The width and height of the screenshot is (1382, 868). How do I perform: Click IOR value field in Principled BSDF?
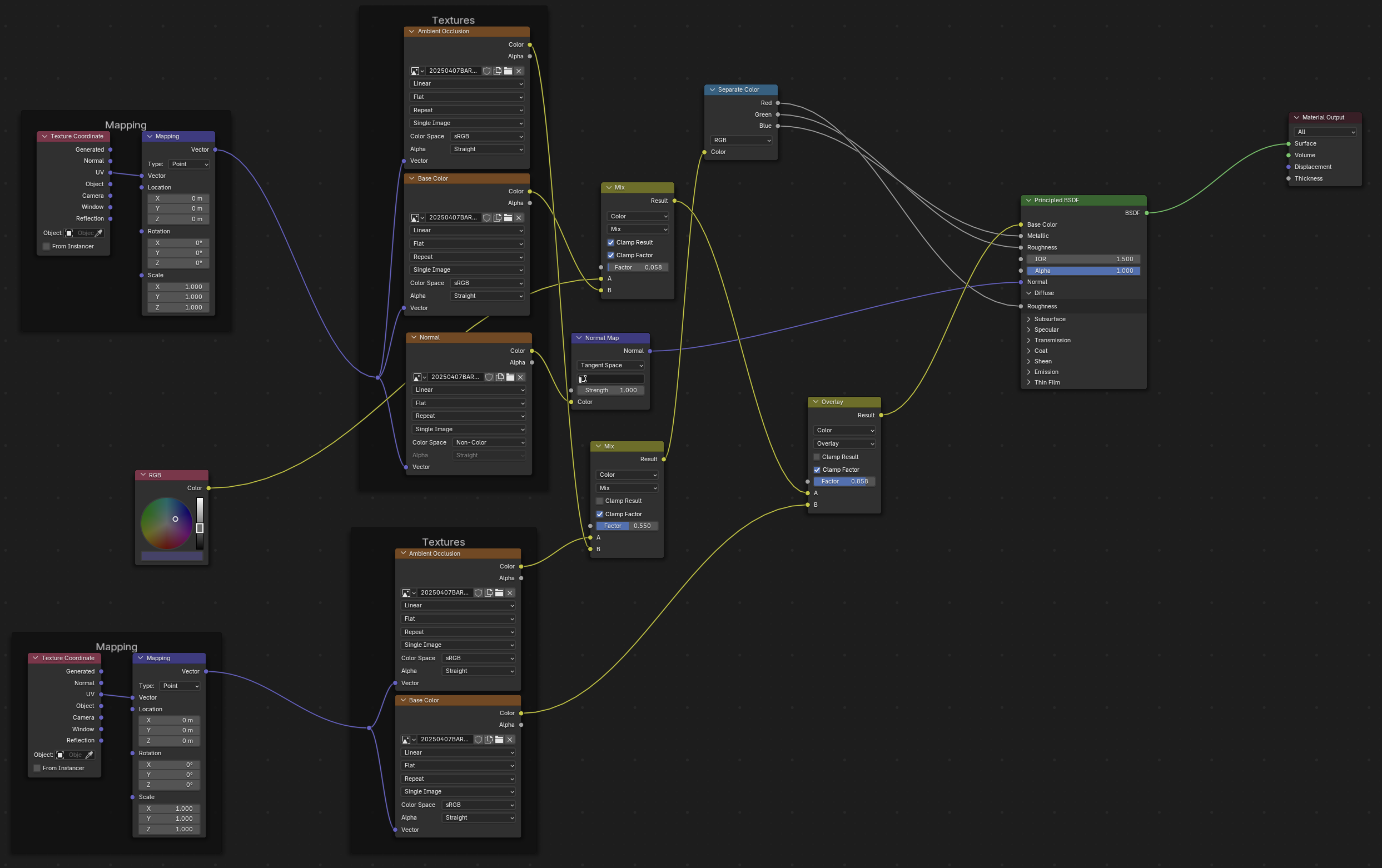(1083, 259)
